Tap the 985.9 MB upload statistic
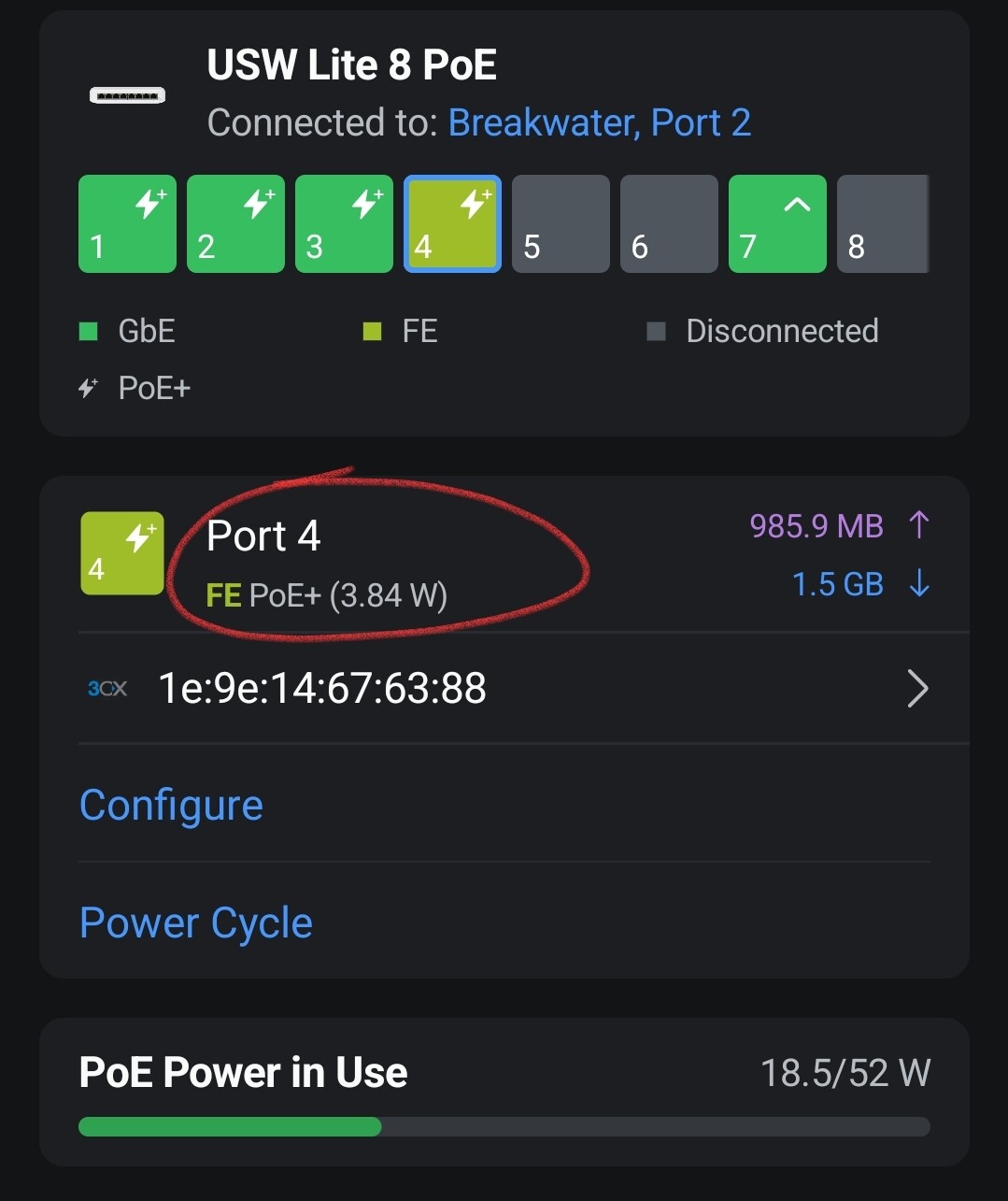The width and height of the screenshot is (1008, 1201). click(841, 525)
